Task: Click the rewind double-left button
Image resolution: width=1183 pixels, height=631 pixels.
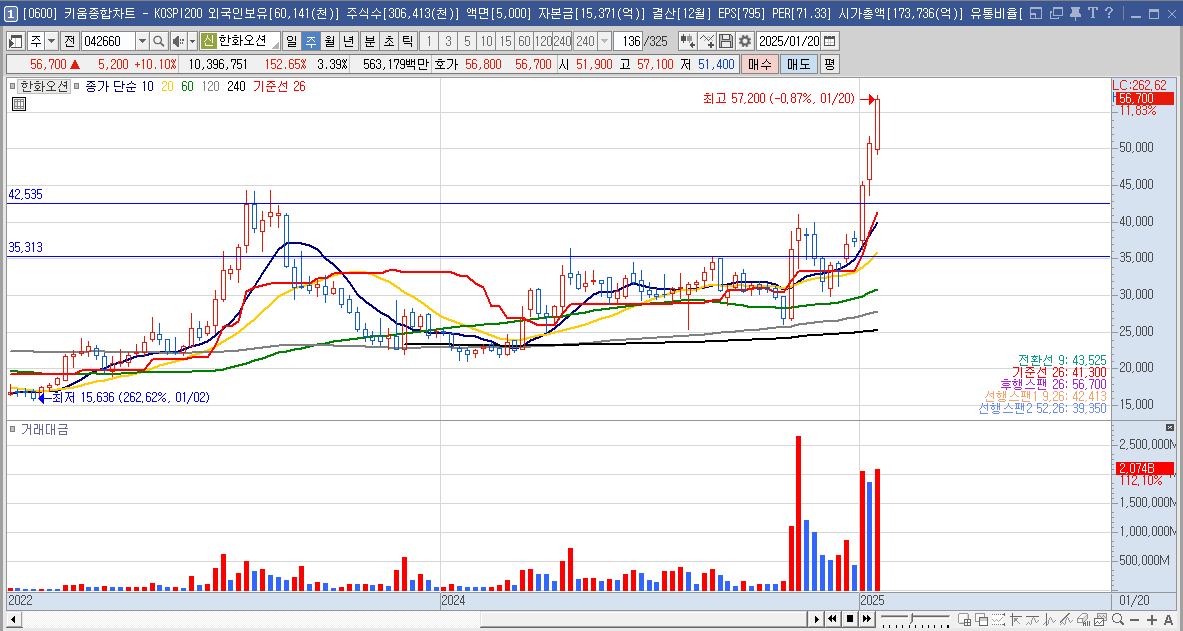Action: [x=832, y=620]
